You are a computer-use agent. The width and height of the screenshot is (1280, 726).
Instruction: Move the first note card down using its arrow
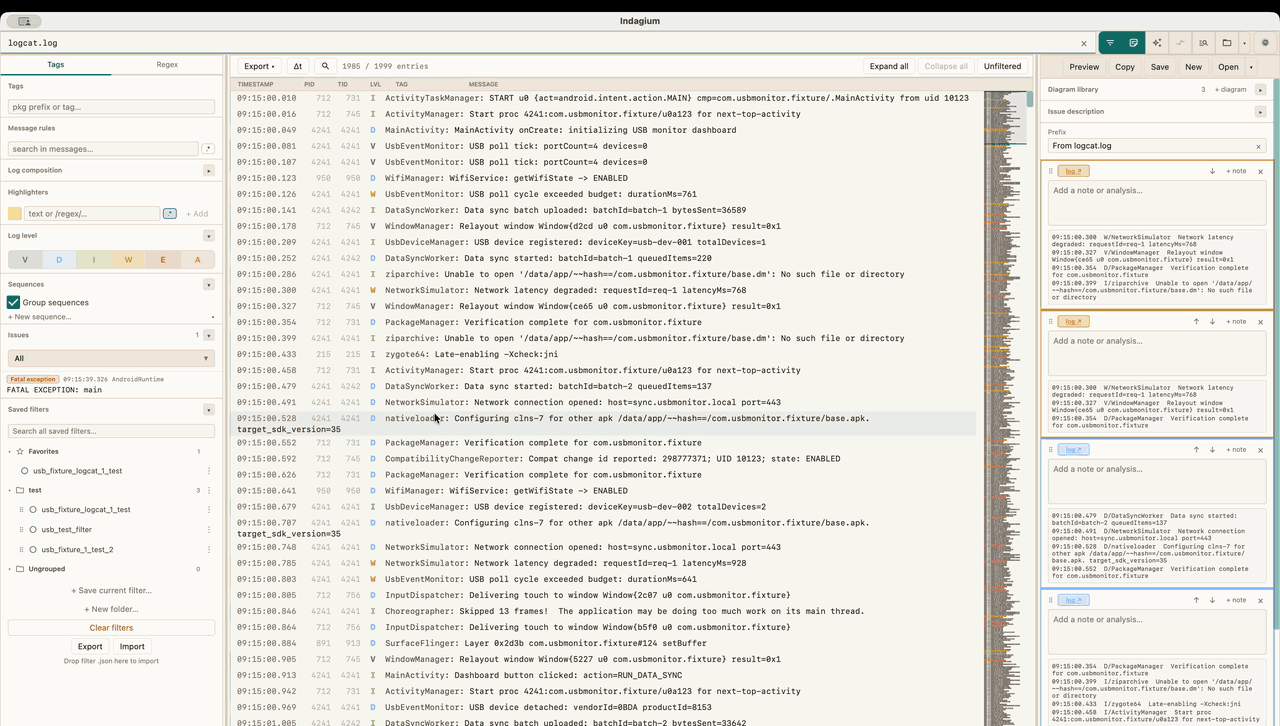point(1212,171)
